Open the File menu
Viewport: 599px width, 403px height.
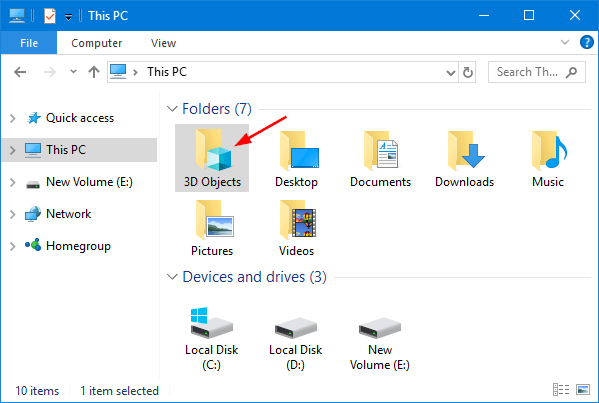[29, 43]
